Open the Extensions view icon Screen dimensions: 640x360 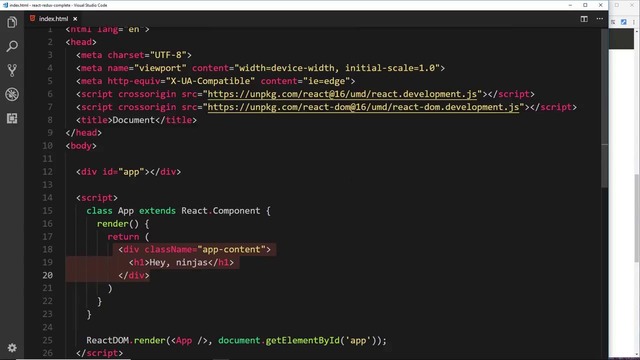12,118
